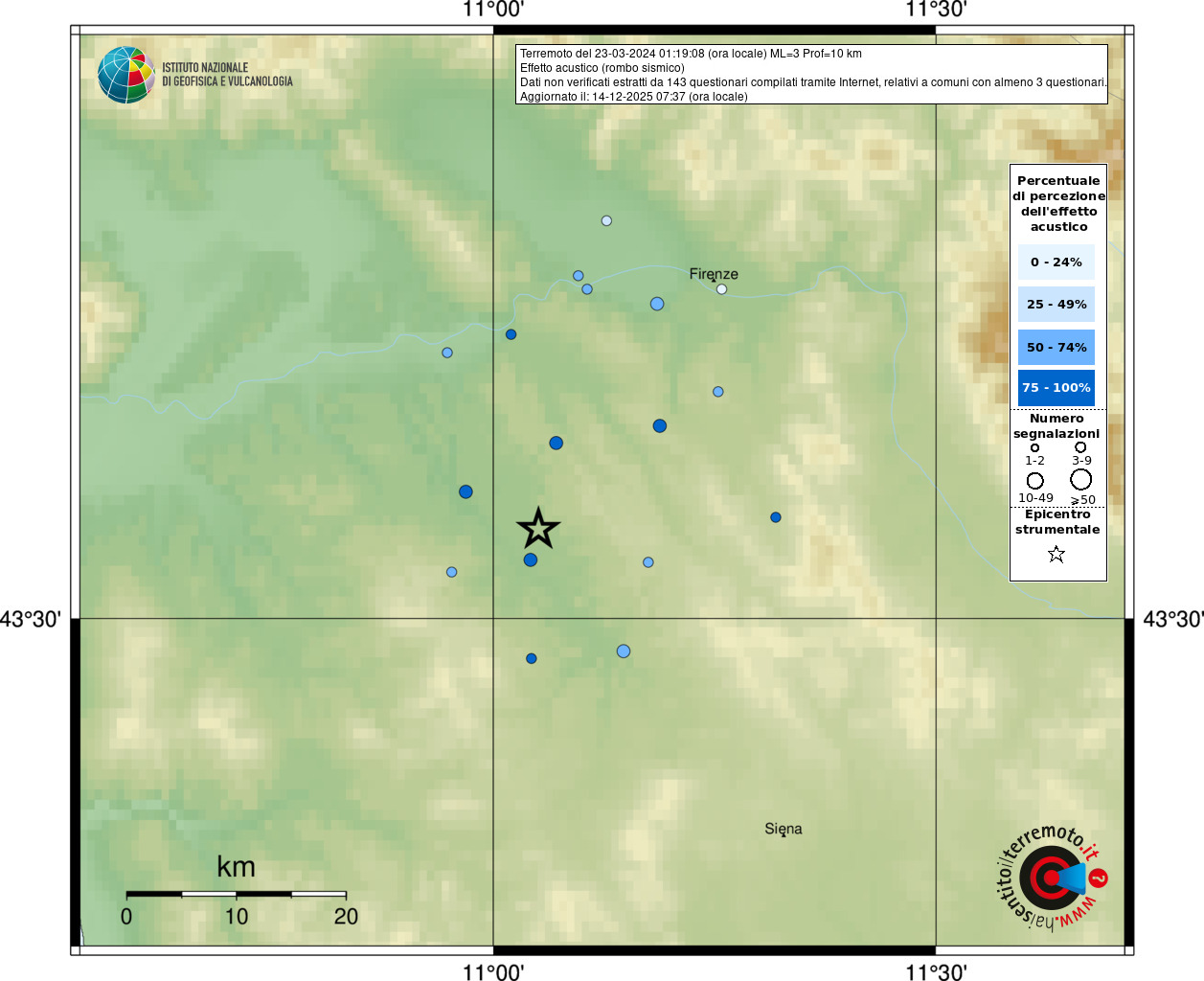Click the small dark marker on the Arno river

click(x=511, y=334)
